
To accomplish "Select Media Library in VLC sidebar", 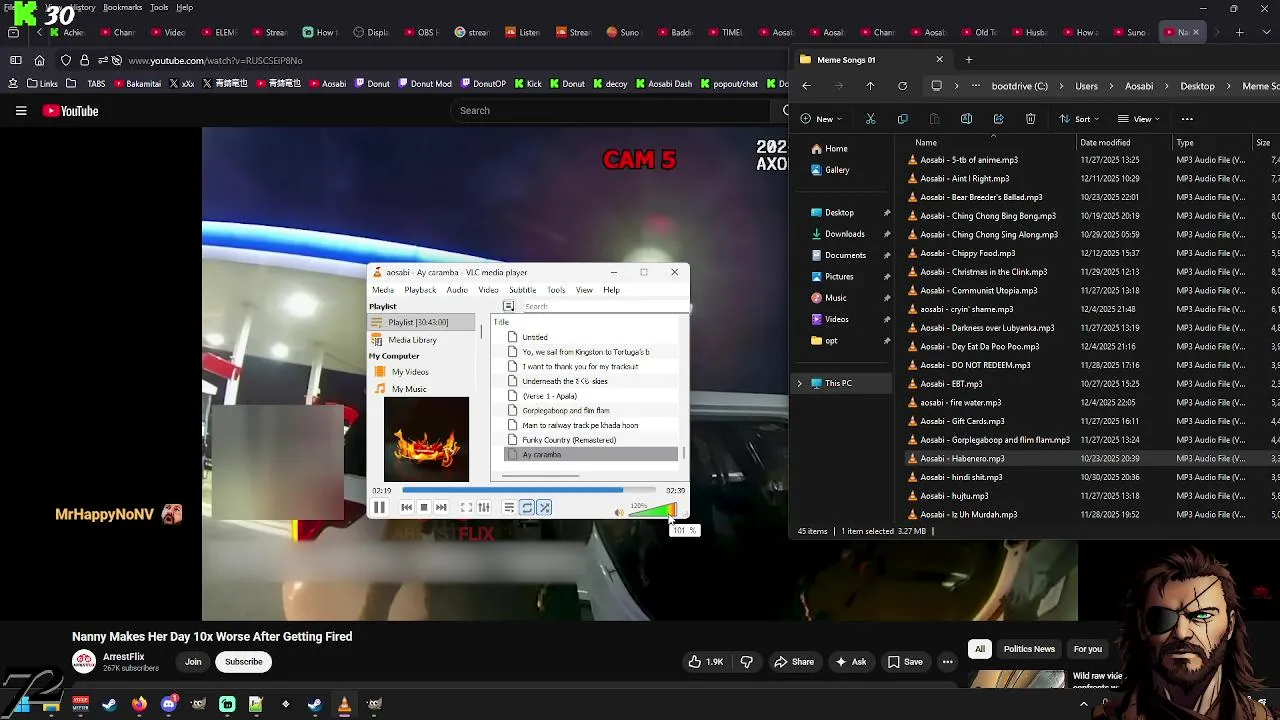I will click(412, 340).
